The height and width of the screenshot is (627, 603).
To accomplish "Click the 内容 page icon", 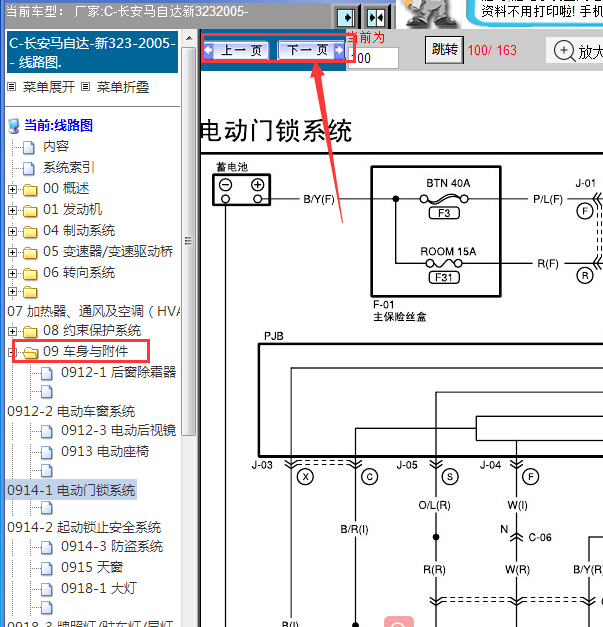I will (x=29, y=147).
